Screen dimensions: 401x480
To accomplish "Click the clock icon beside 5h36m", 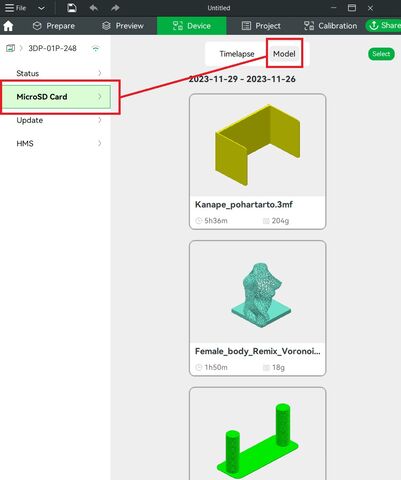I will pyautogui.click(x=199, y=221).
